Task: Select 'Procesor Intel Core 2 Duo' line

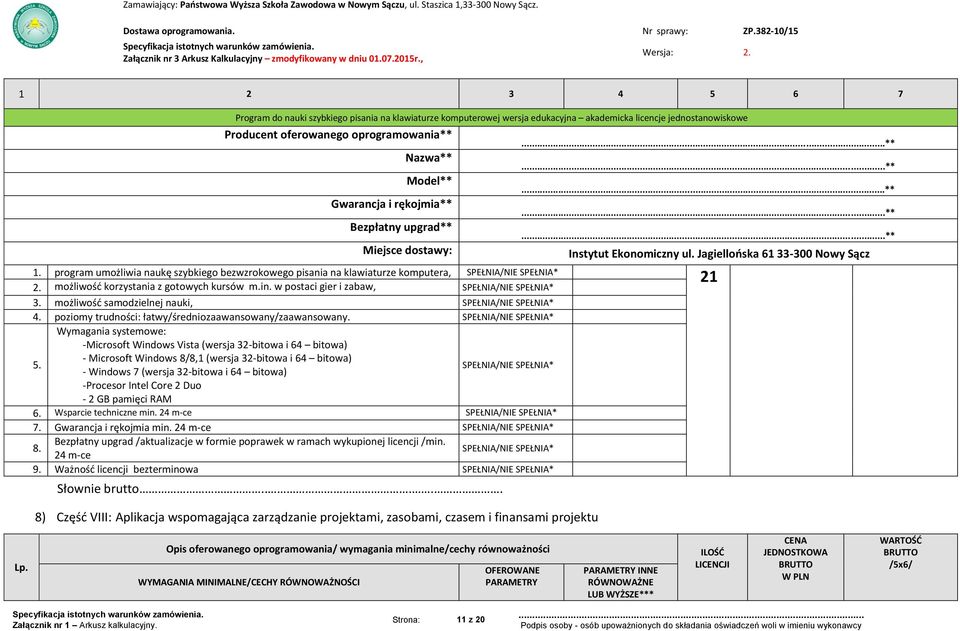Action: [x=141, y=386]
